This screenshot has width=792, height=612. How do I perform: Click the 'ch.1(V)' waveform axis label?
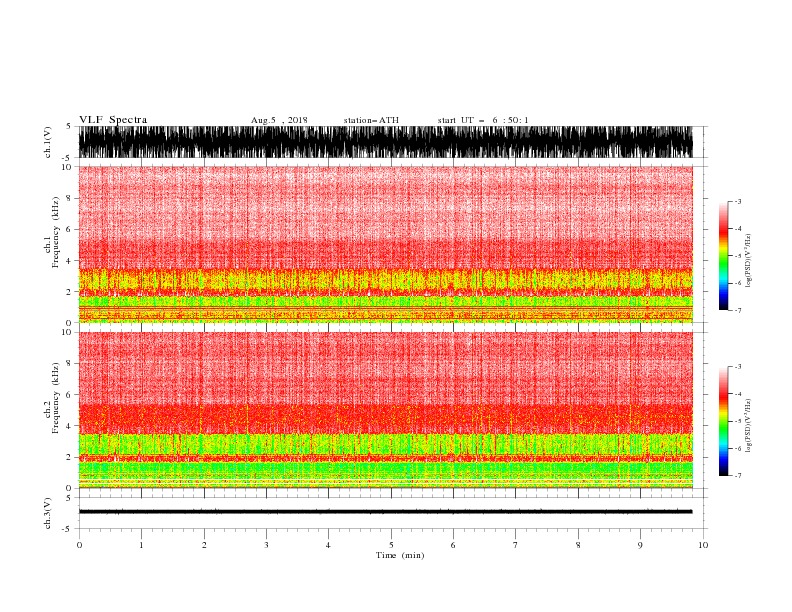pos(48,142)
